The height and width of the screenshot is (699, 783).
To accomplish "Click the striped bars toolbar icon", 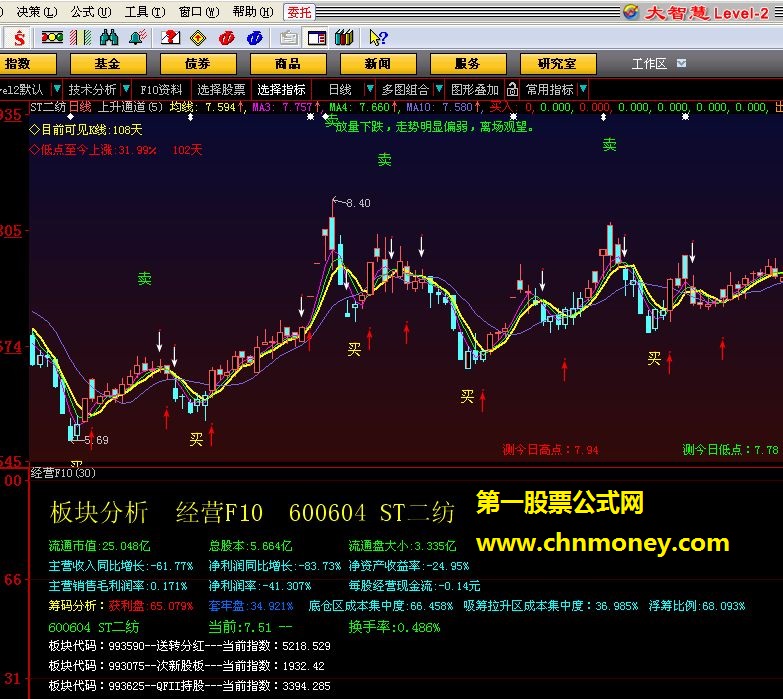I will click(80, 37).
